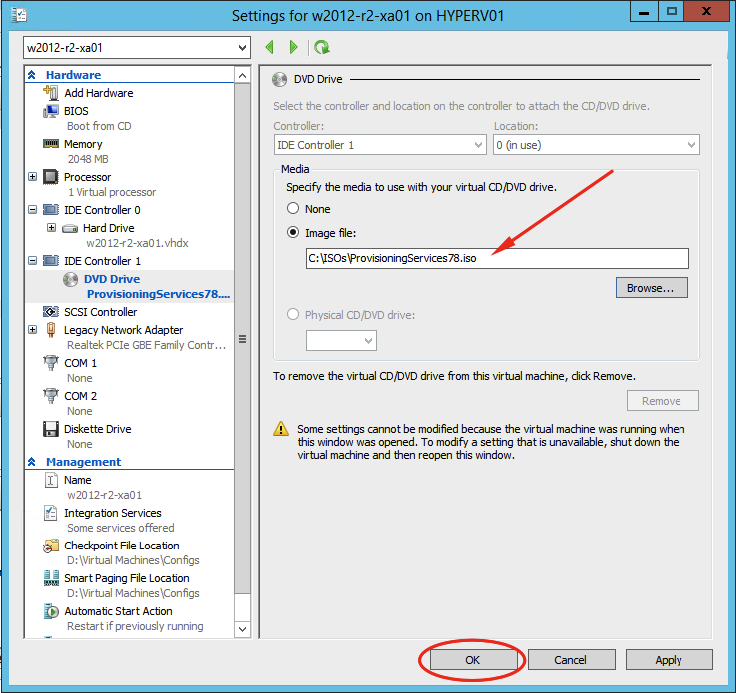Screen dimensions: 736x693
Task: Expand the Legacy Network Adapter node
Action: point(32,330)
